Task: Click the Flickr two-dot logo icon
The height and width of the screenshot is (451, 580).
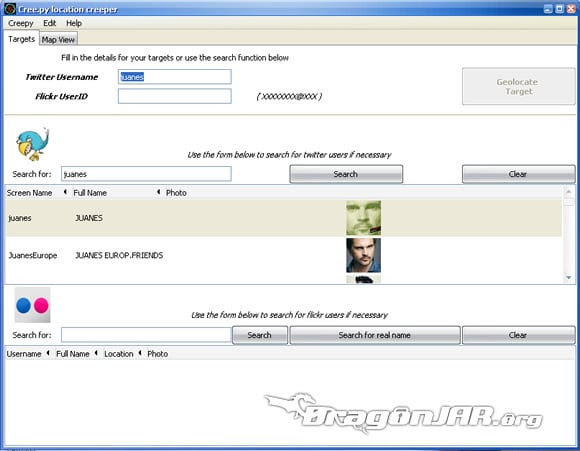Action: 33,305
